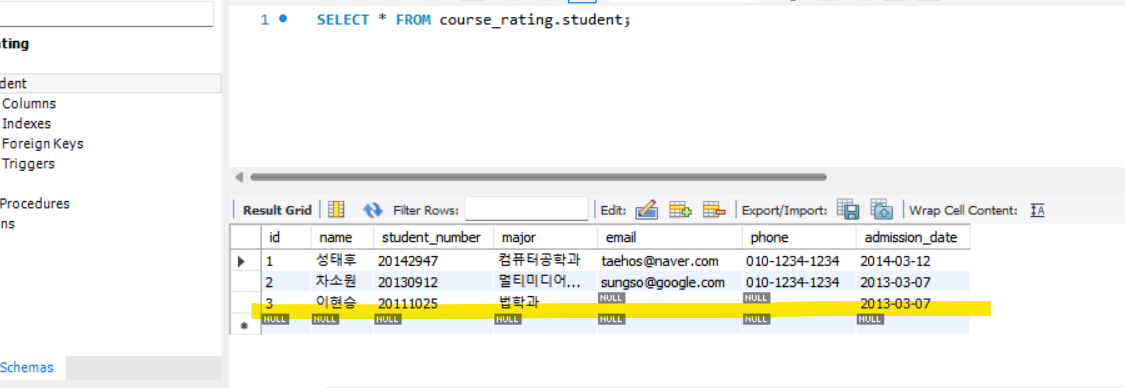The image size is (1125, 388).
Task: Focus the schema search box in the sidebar
Action: click(x=106, y=14)
